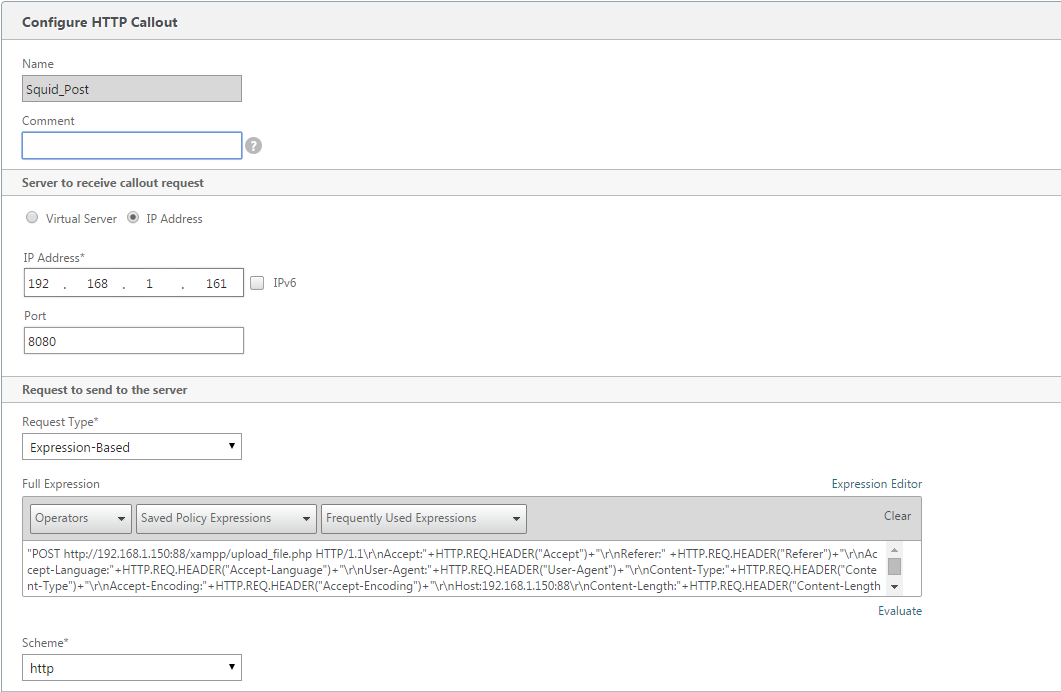Click Clear to empty the expression
1061x692 pixels.
tap(897, 516)
